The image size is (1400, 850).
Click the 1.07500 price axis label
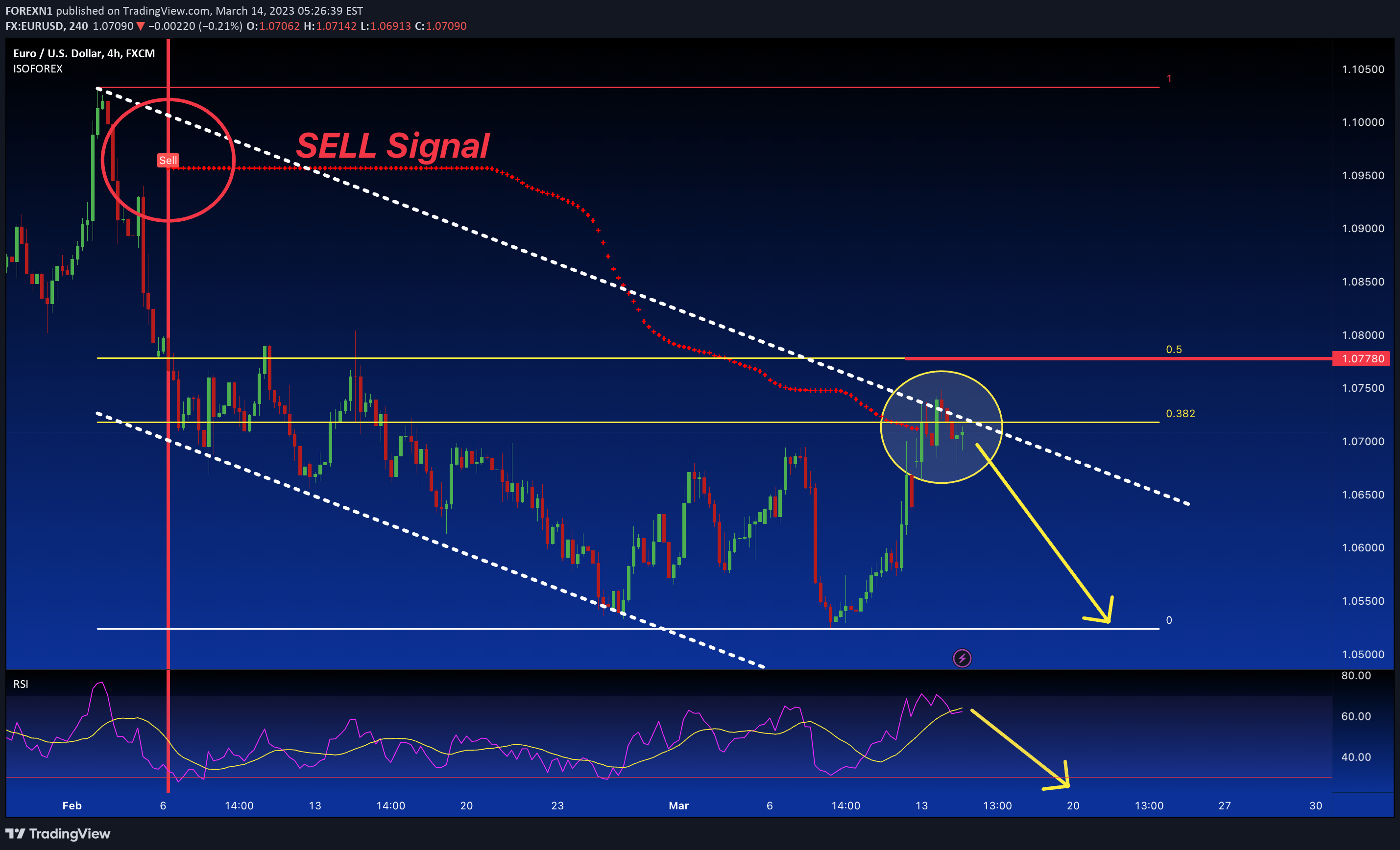pyautogui.click(x=1363, y=388)
